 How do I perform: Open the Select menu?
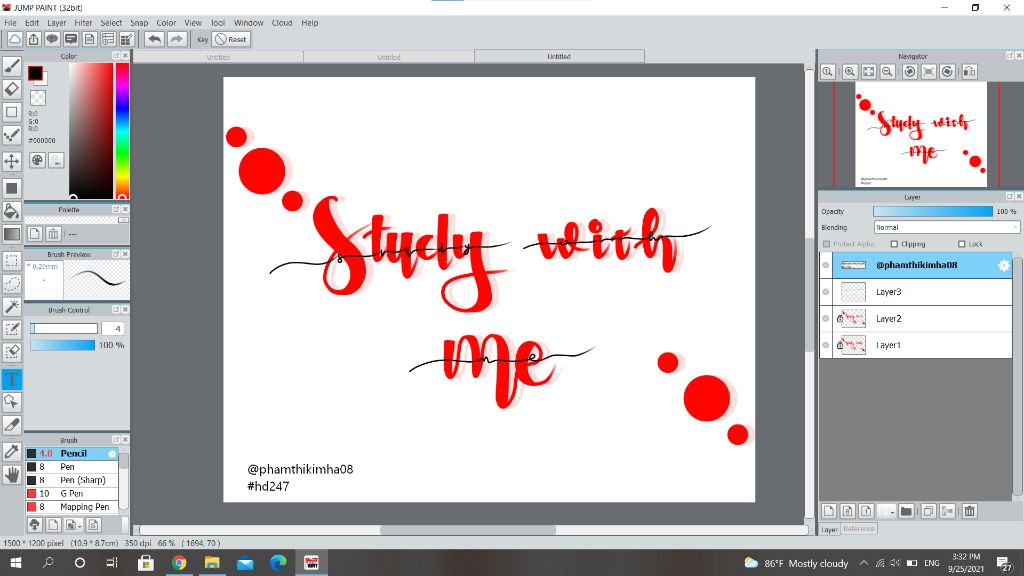[111, 23]
